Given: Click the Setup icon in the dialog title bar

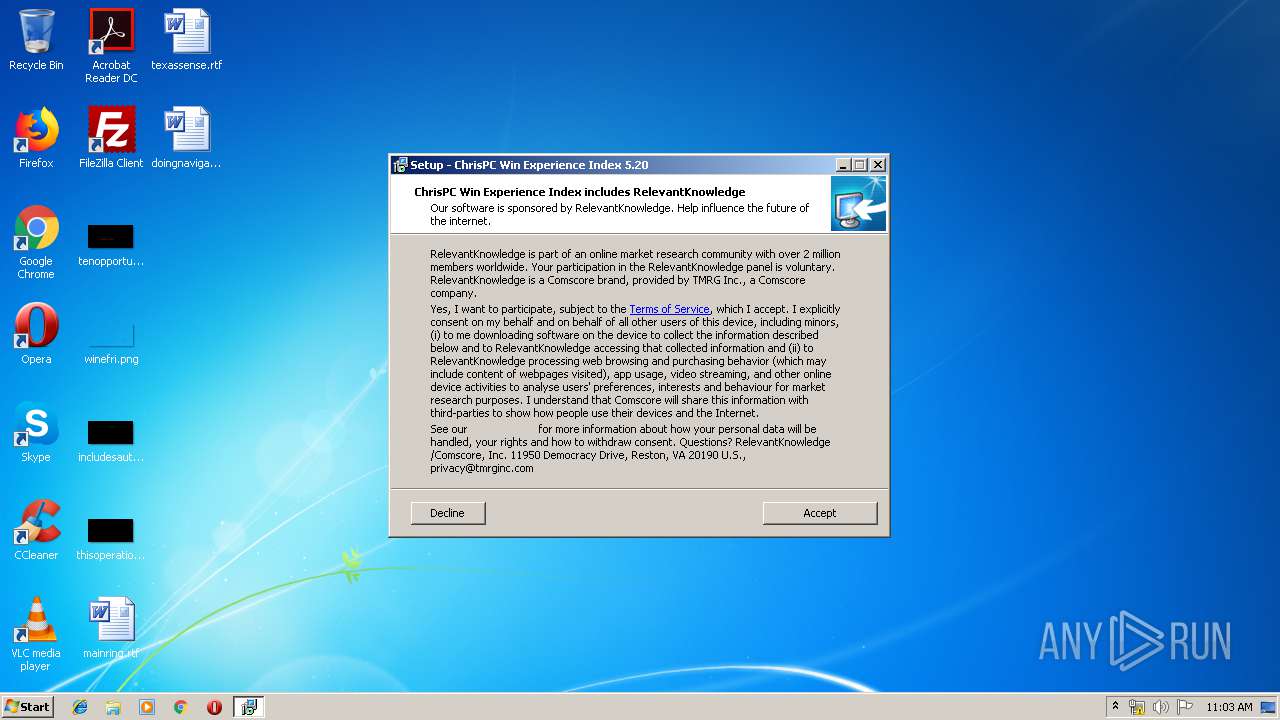Looking at the screenshot, I should (400, 165).
